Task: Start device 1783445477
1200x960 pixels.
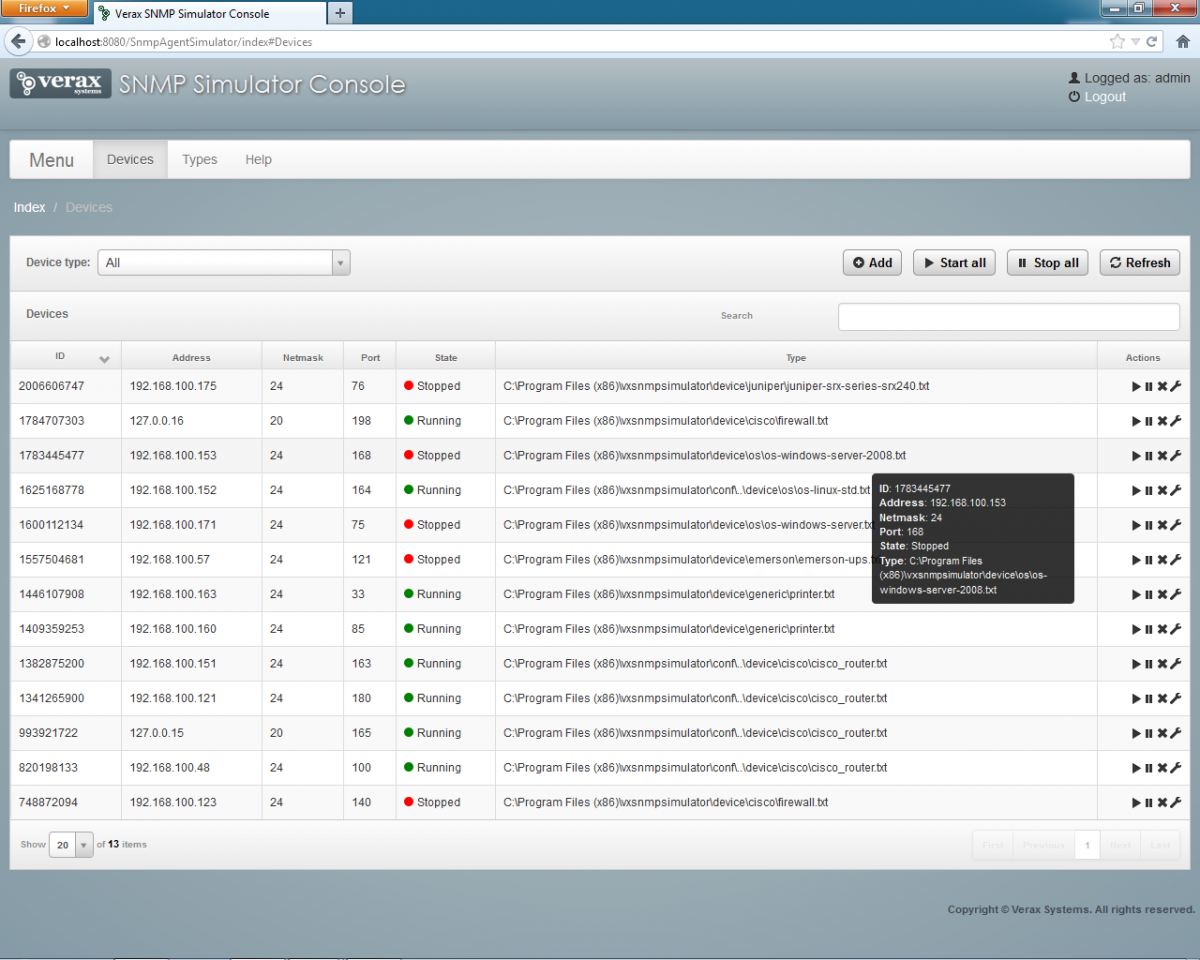Action: [x=1136, y=456]
